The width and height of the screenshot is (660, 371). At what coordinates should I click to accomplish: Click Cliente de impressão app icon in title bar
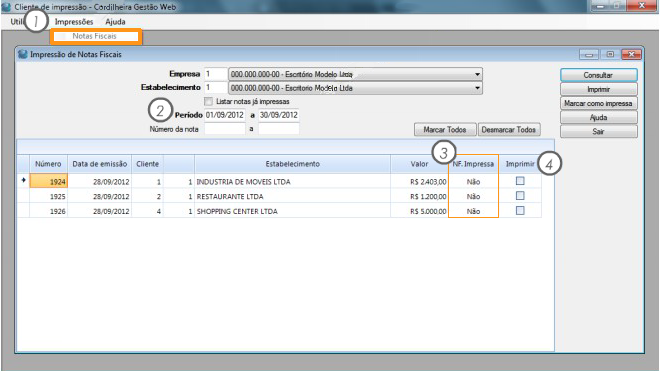(x=6, y=7)
